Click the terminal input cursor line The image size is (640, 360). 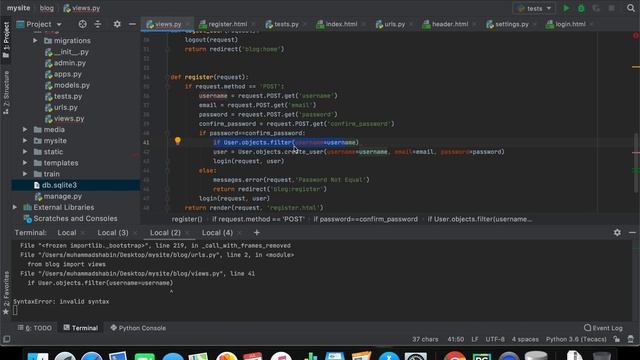click(16, 311)
